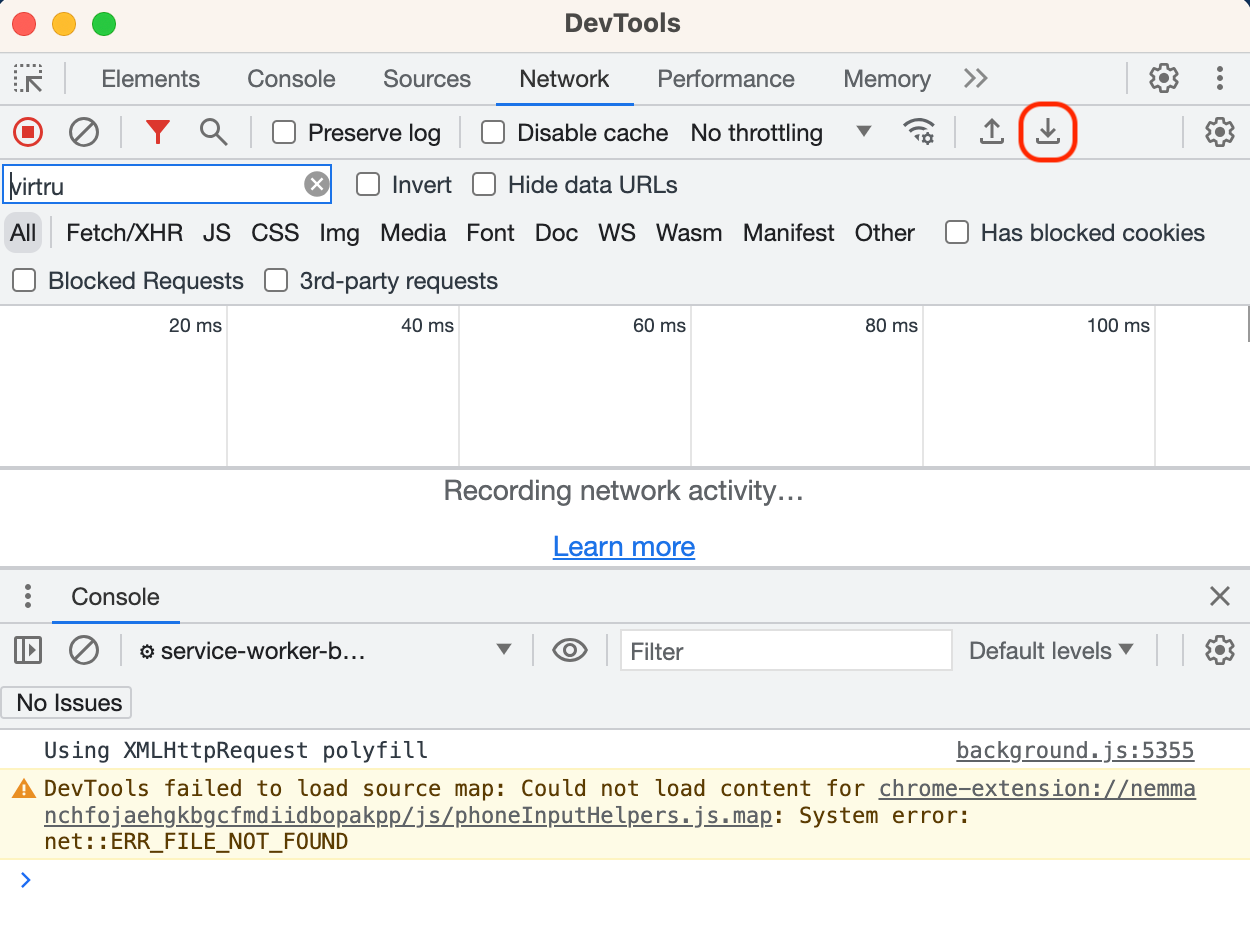This screenshot has width=1250, height=934.
Task: Switch to the Elements tab
Action: 151,79
